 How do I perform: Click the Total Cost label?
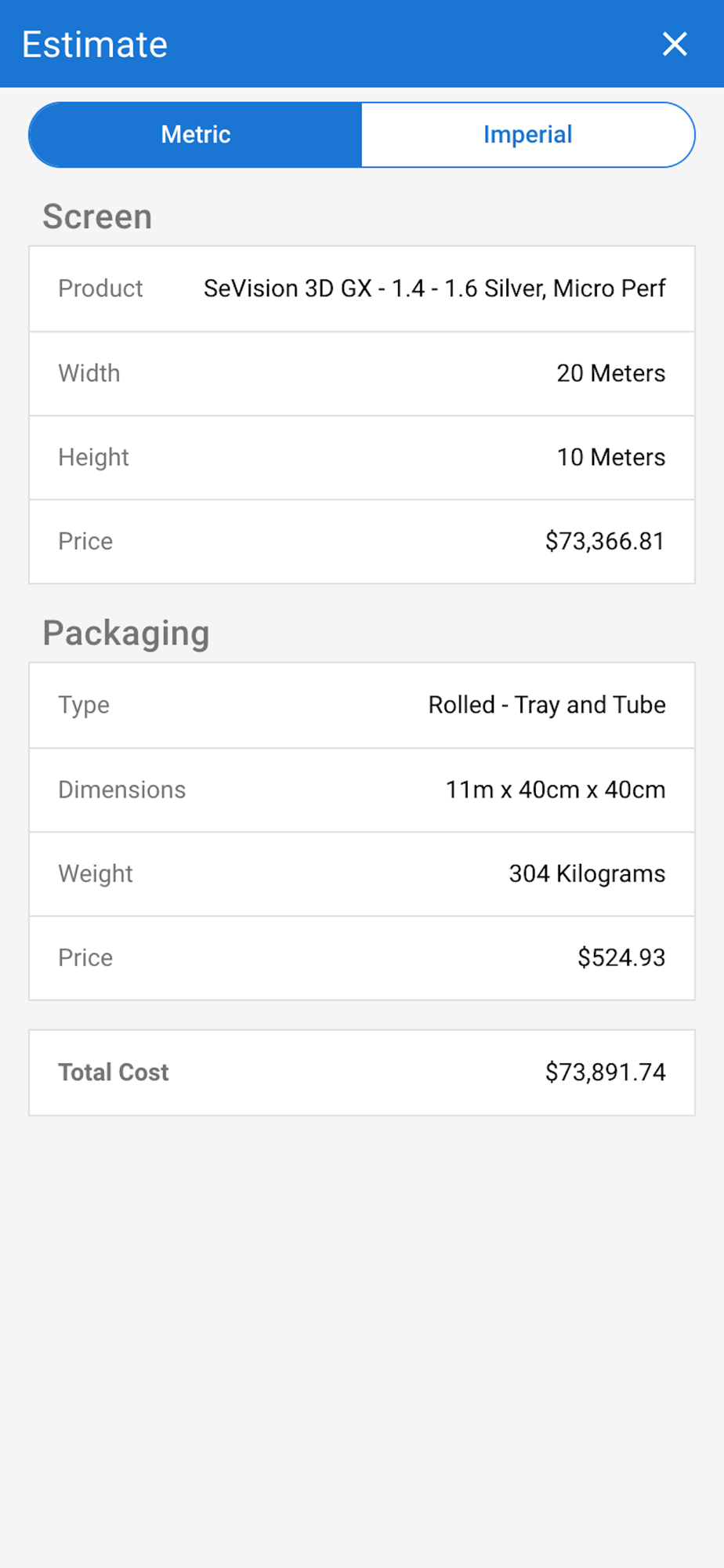[x=114, y=1072]
